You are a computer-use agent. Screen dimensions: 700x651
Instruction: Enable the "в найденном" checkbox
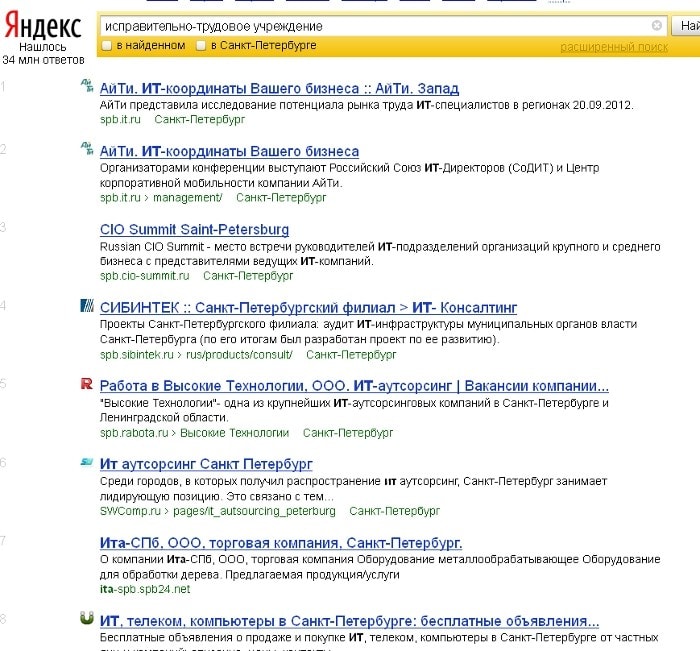[106, 46]
